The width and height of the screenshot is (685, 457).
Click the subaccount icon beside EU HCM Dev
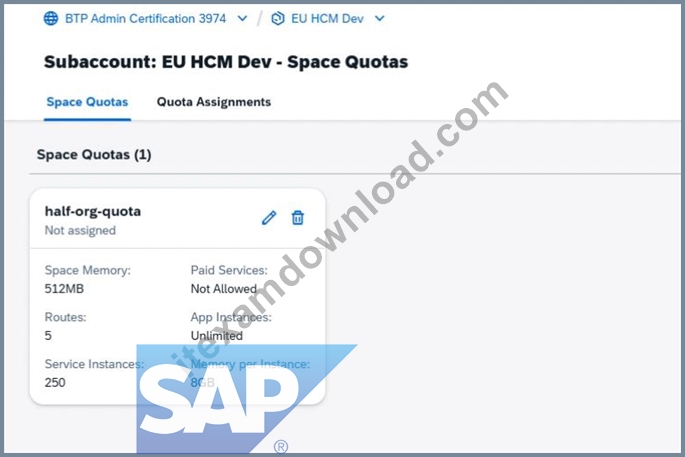point(278,18)
